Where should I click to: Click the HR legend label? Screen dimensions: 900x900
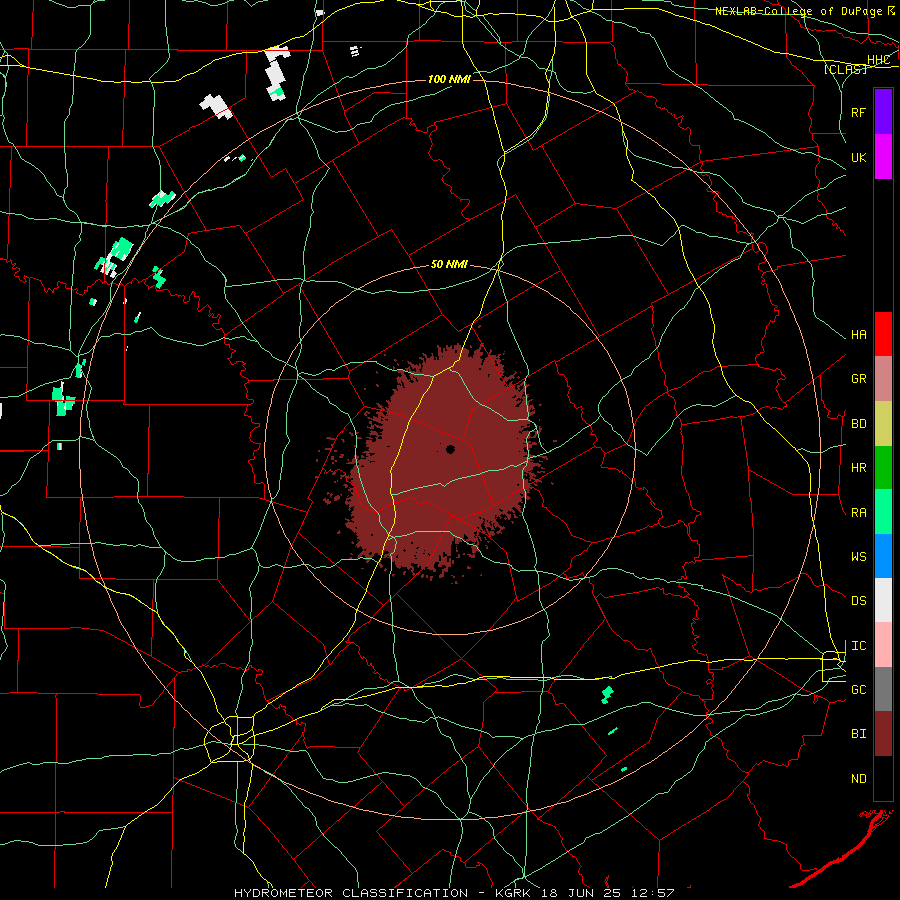point(858,468)
